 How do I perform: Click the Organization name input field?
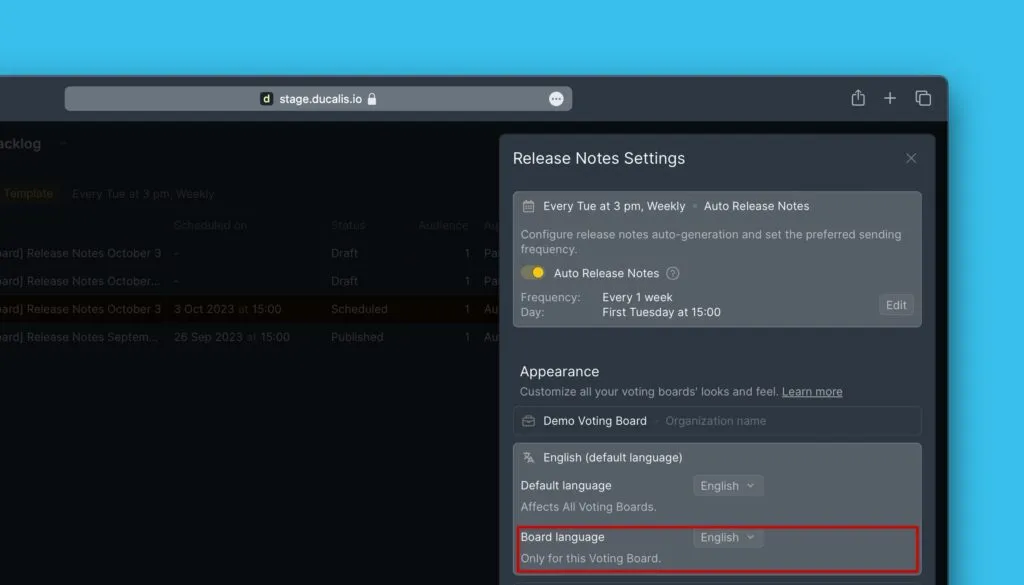(x=780, y=421)
